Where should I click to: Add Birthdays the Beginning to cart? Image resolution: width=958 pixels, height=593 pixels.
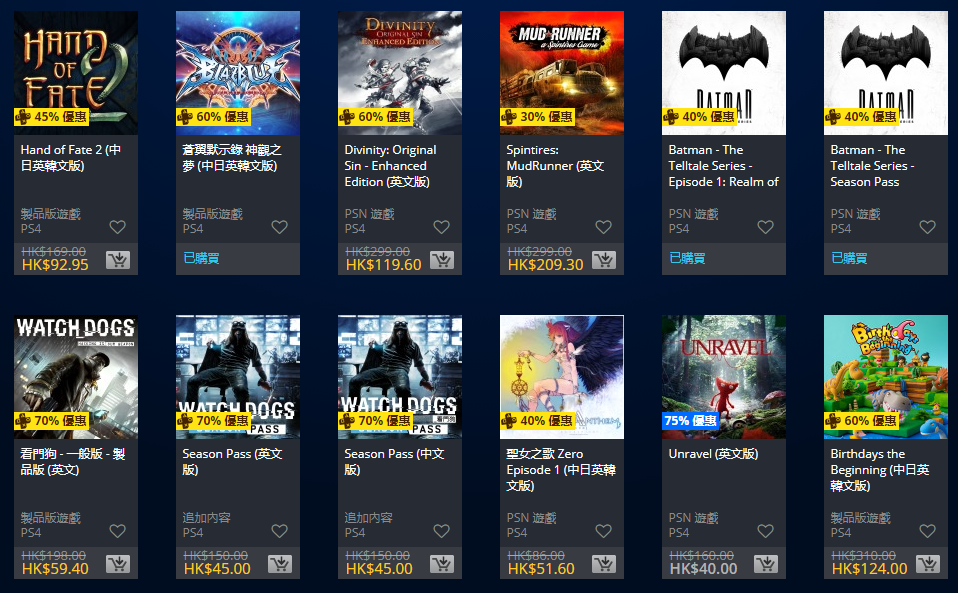point(927,564)
